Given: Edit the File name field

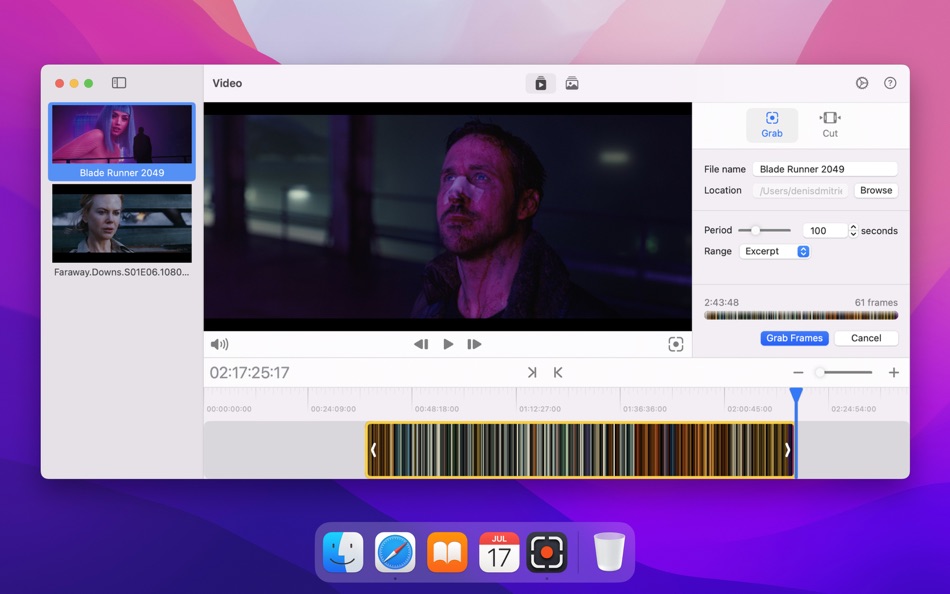Looking at the screenshot, I should (x=825, y=169).
